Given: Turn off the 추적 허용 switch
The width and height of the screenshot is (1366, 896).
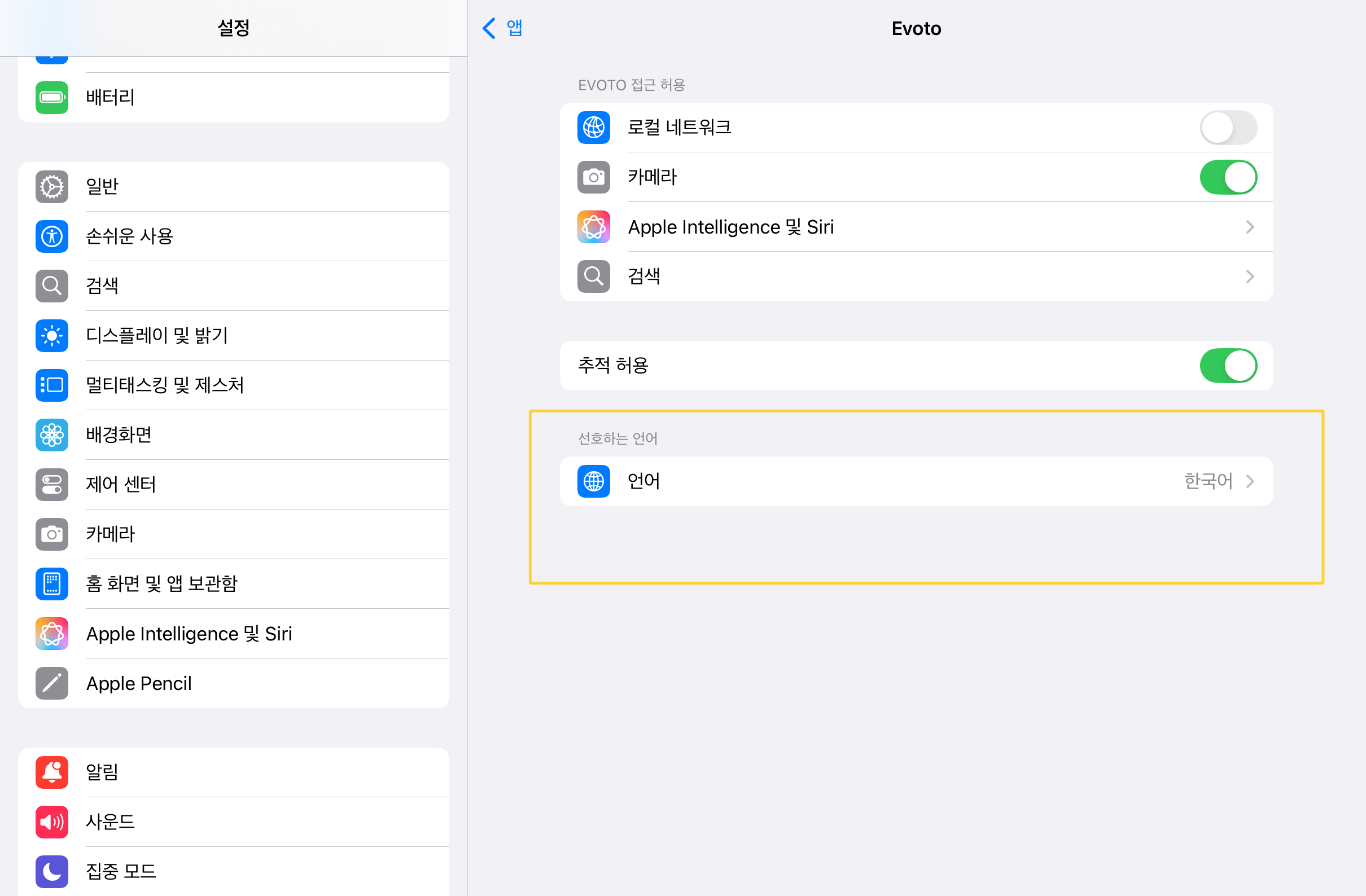Looking at the screenshot, I should coord(1228,366).
